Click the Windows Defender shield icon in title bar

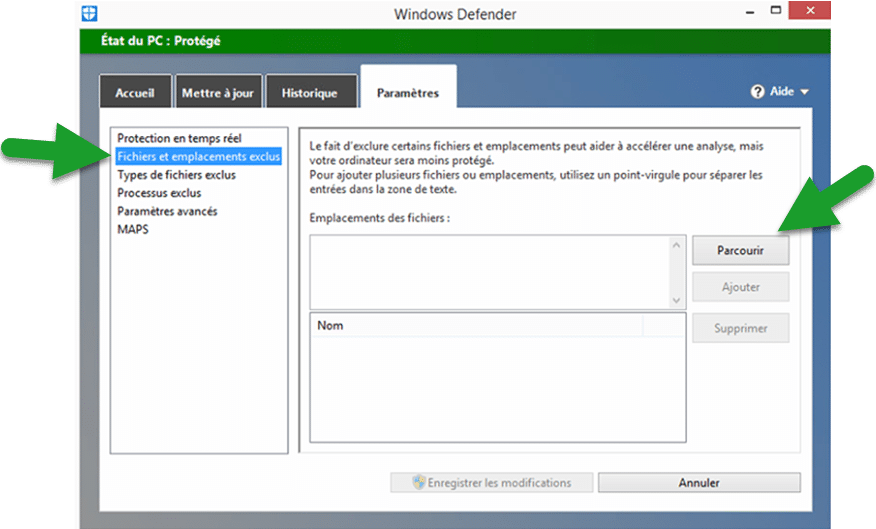coord(89,13)
